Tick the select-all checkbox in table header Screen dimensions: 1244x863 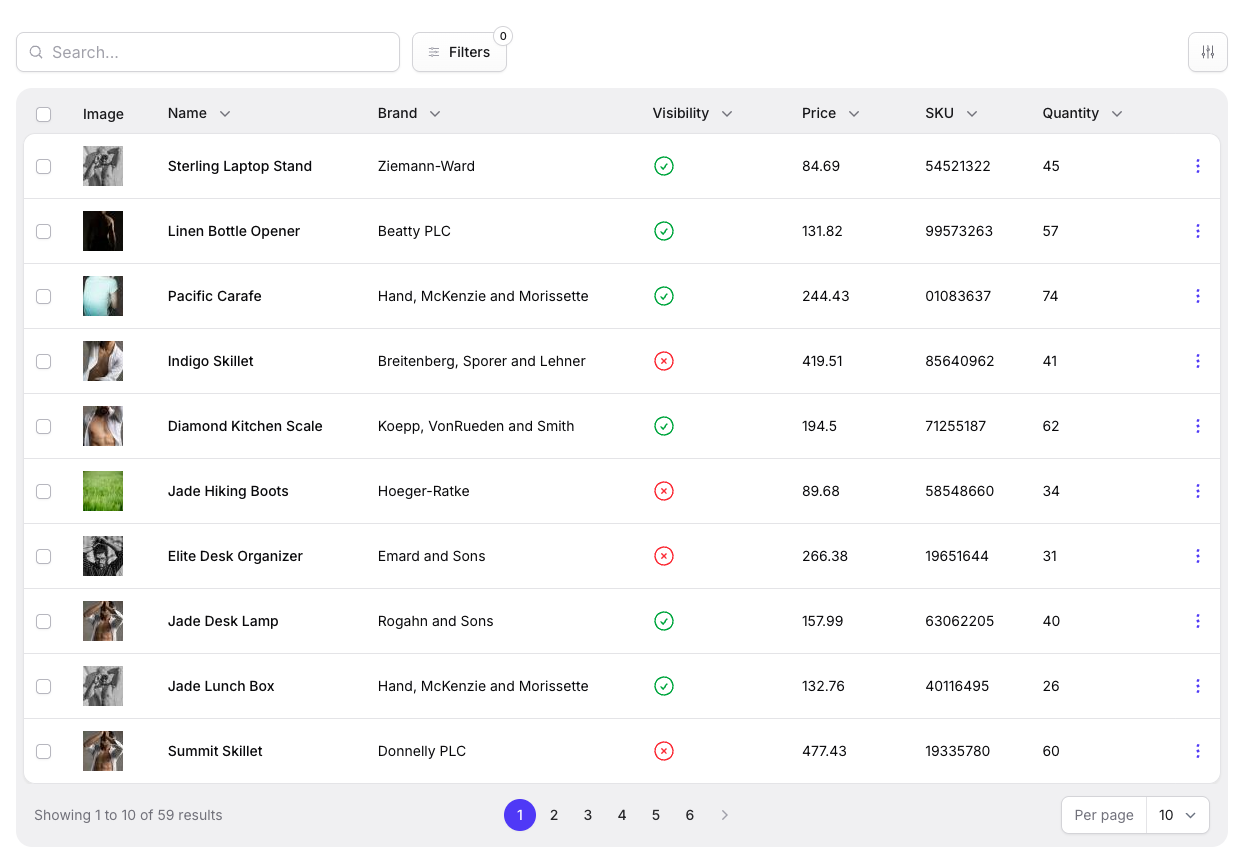tap(43, 114)
